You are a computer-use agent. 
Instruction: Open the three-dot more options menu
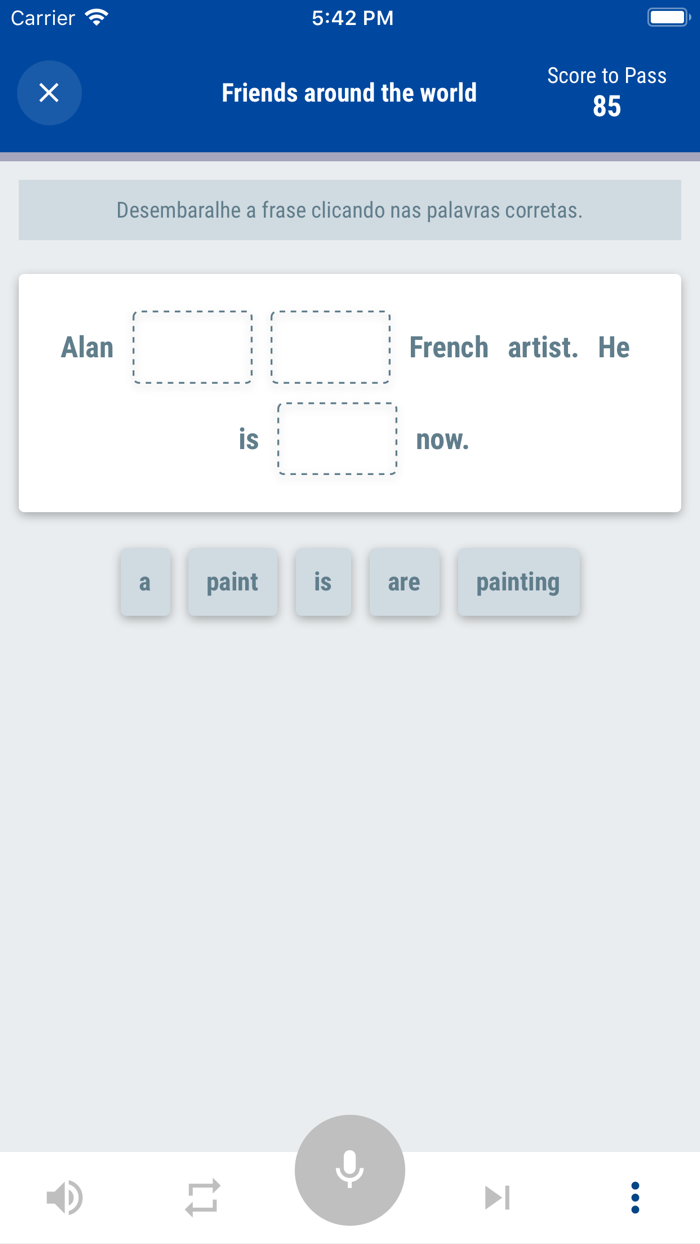pos(635,1197)
